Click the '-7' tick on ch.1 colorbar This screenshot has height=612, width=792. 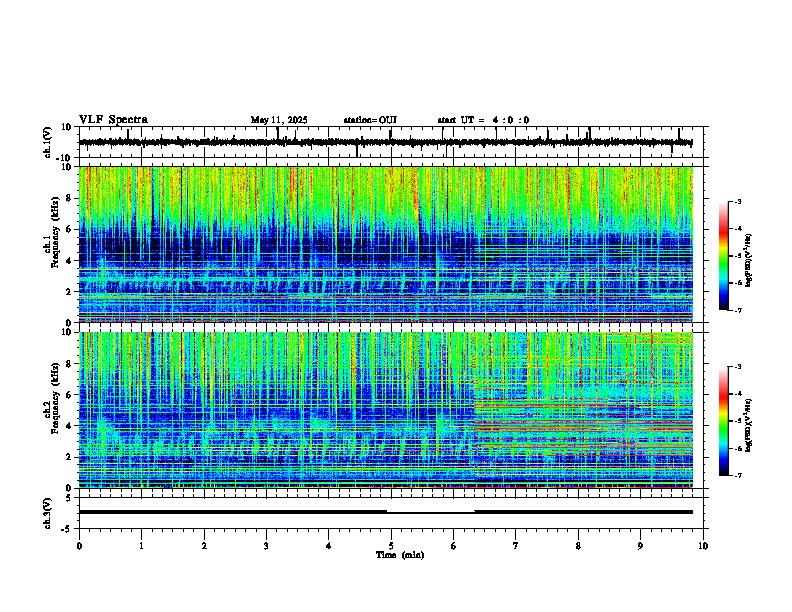[x=737, y=310]
